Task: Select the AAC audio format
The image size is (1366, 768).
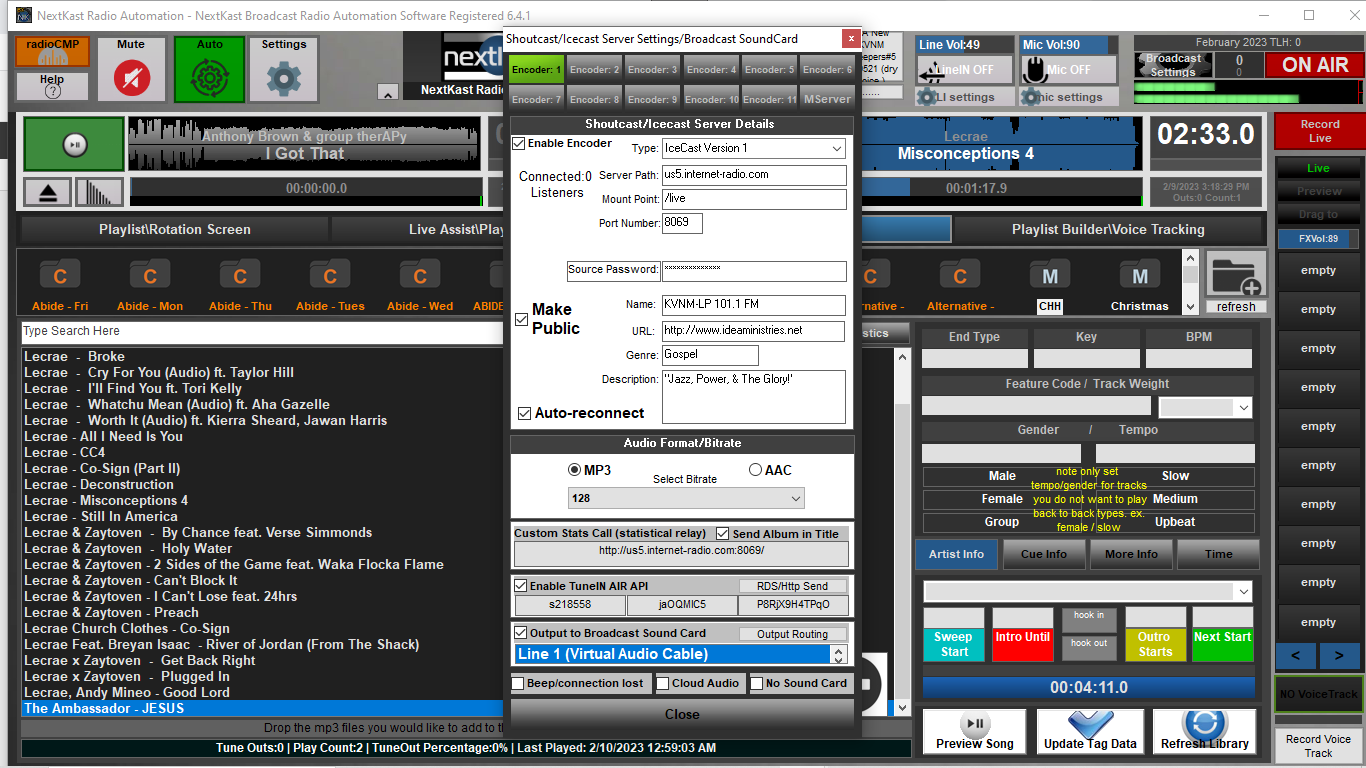Action: coord(756,470)
